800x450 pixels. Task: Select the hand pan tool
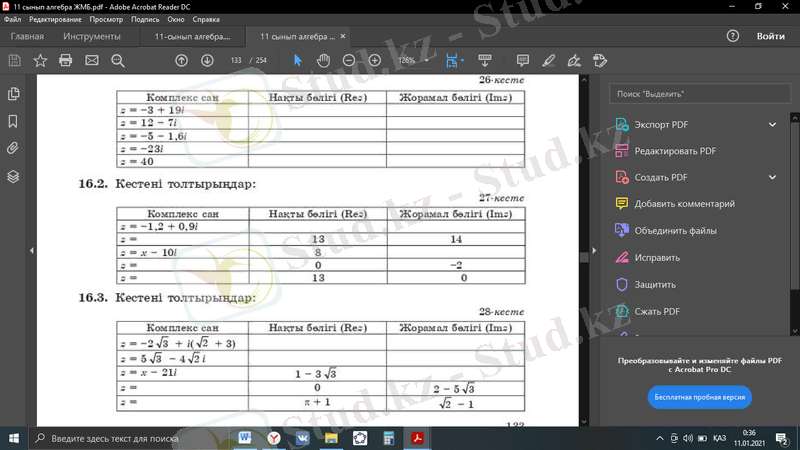click(x=323, y=60)
